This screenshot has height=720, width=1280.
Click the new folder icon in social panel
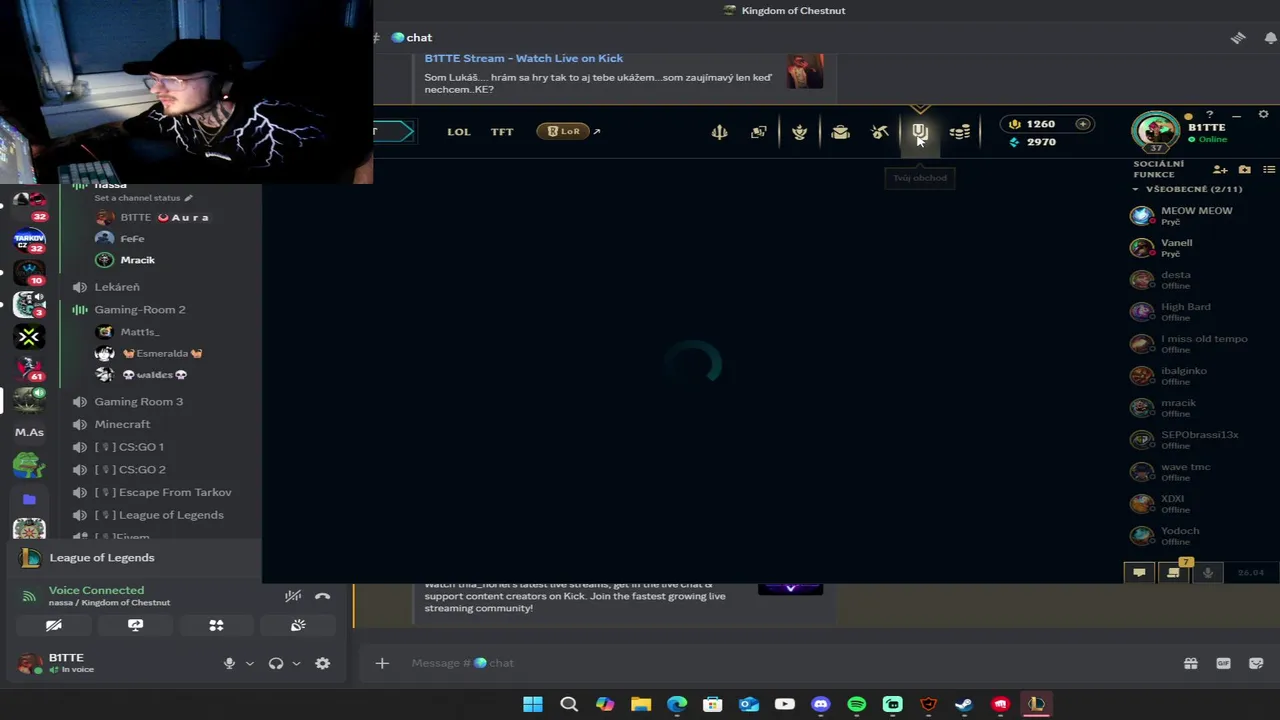(x=1245, y=169)
